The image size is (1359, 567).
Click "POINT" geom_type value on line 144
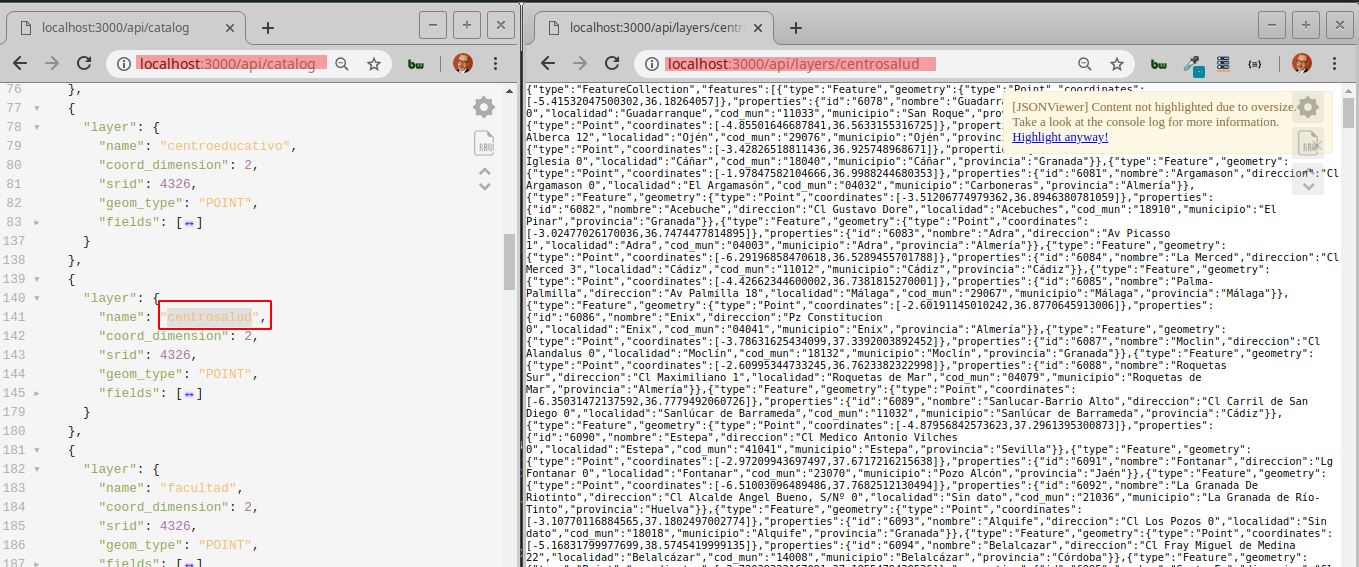[x=227, y=374]
